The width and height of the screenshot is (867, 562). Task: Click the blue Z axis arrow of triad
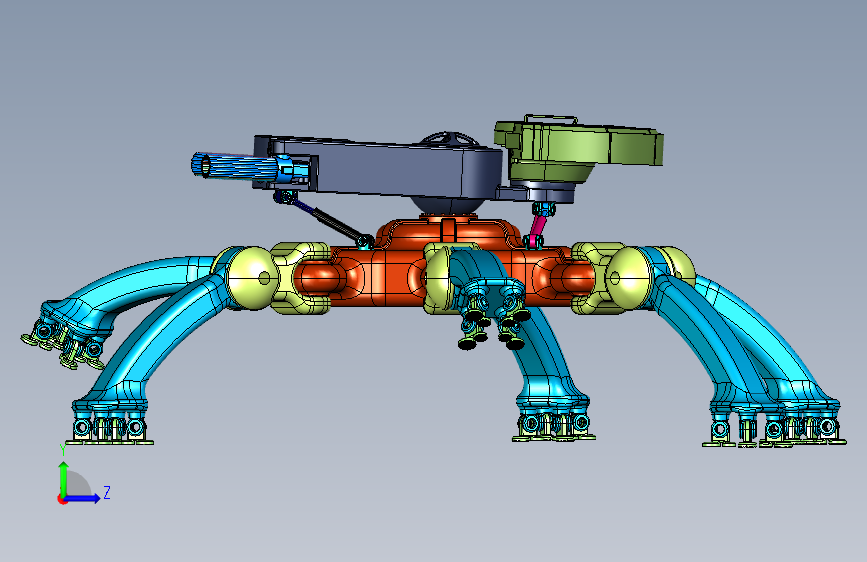click(82, 498)
